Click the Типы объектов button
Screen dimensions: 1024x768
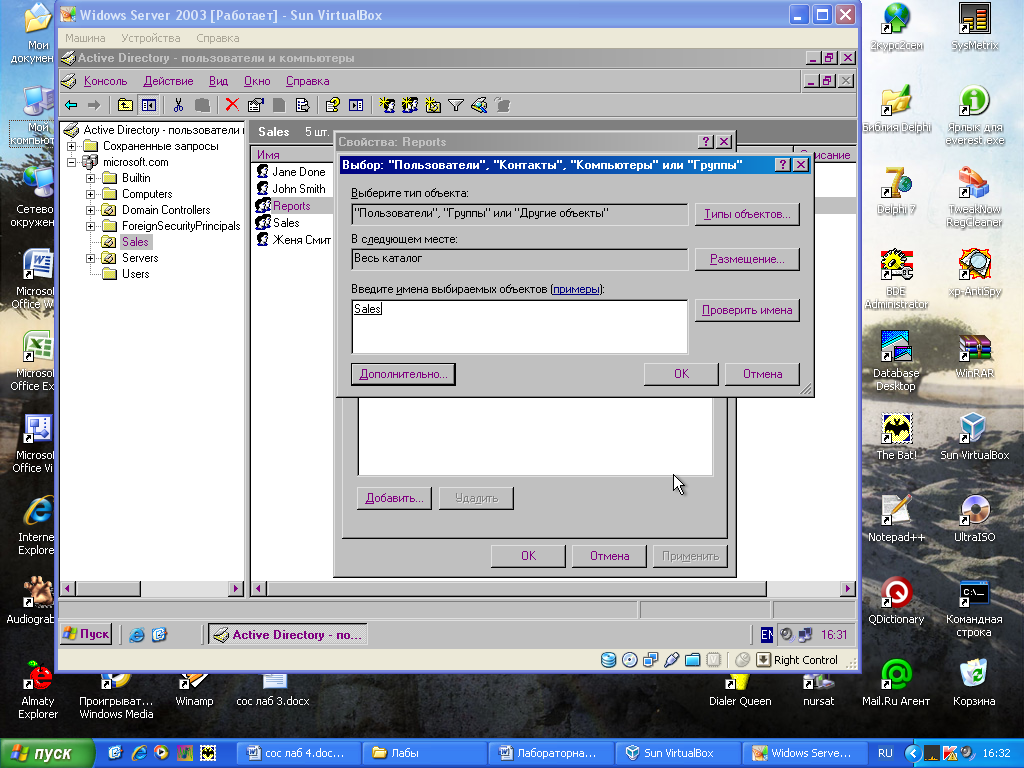[x=747, y=214]
